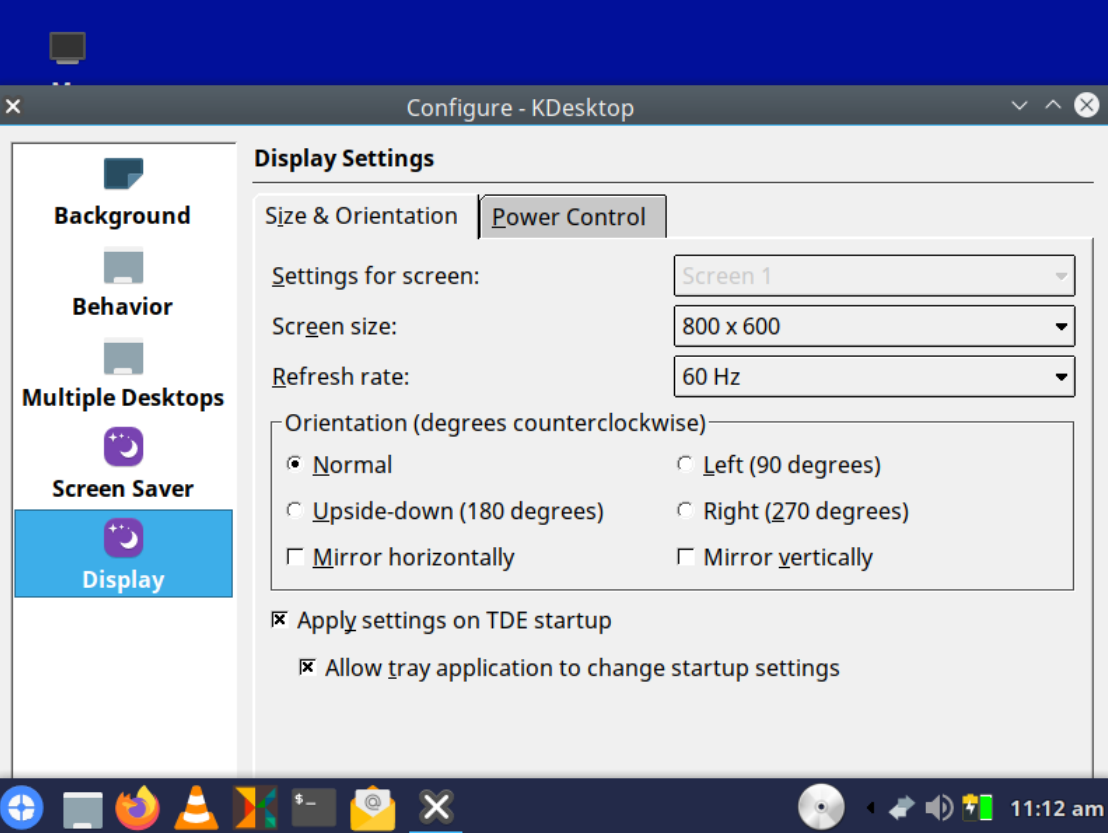Select Upside-down (180 degrees) orientation
Image resolution: width=1108 pixels, height=833 pixels.
point(444,511)
